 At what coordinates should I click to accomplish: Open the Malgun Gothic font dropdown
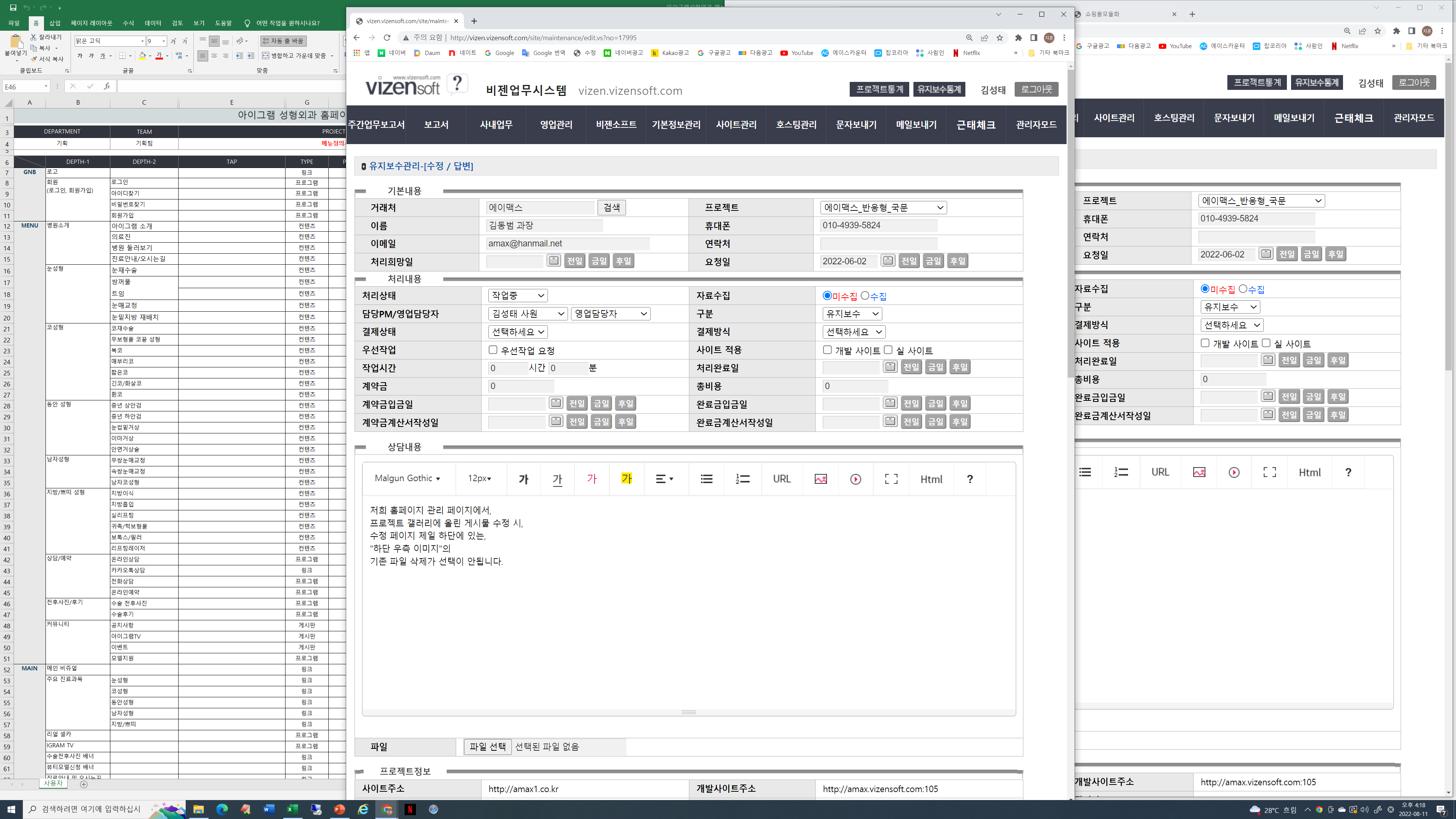[407, 479]
